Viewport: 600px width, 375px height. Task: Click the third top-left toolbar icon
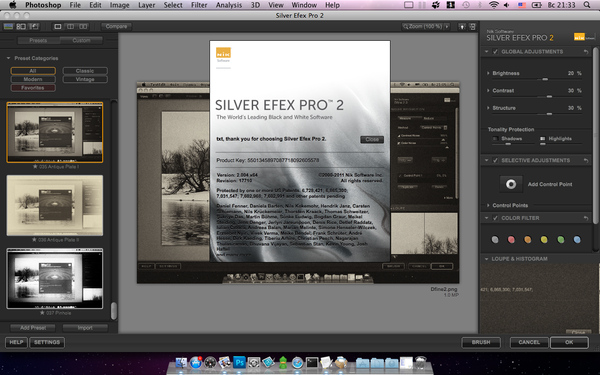34,26
